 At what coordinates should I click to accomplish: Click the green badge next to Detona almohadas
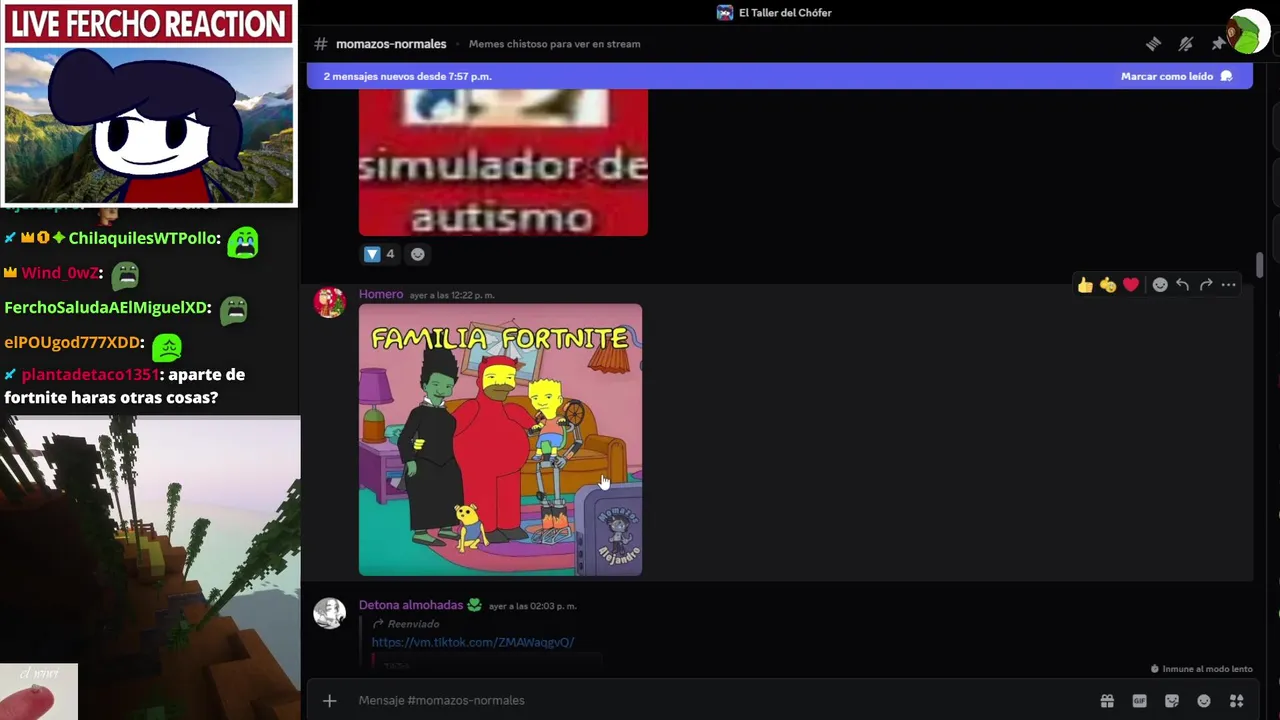474,605
